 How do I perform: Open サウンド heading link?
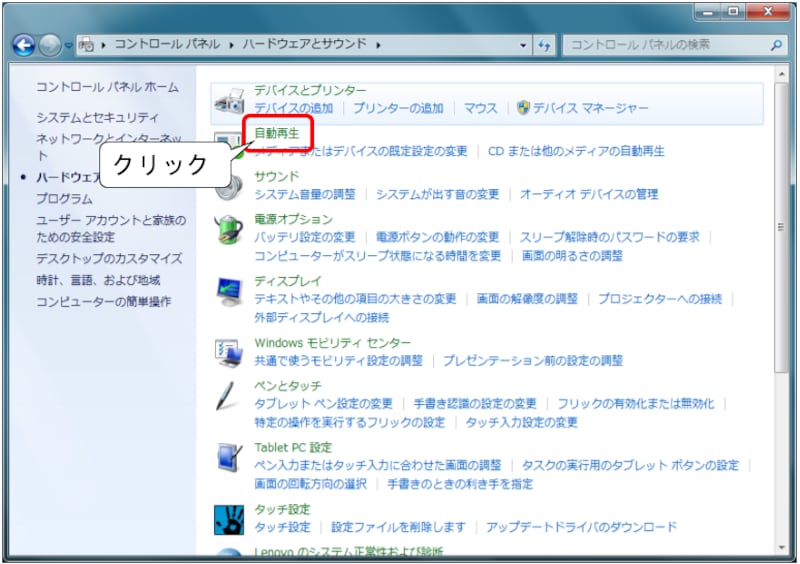[277, 177]
